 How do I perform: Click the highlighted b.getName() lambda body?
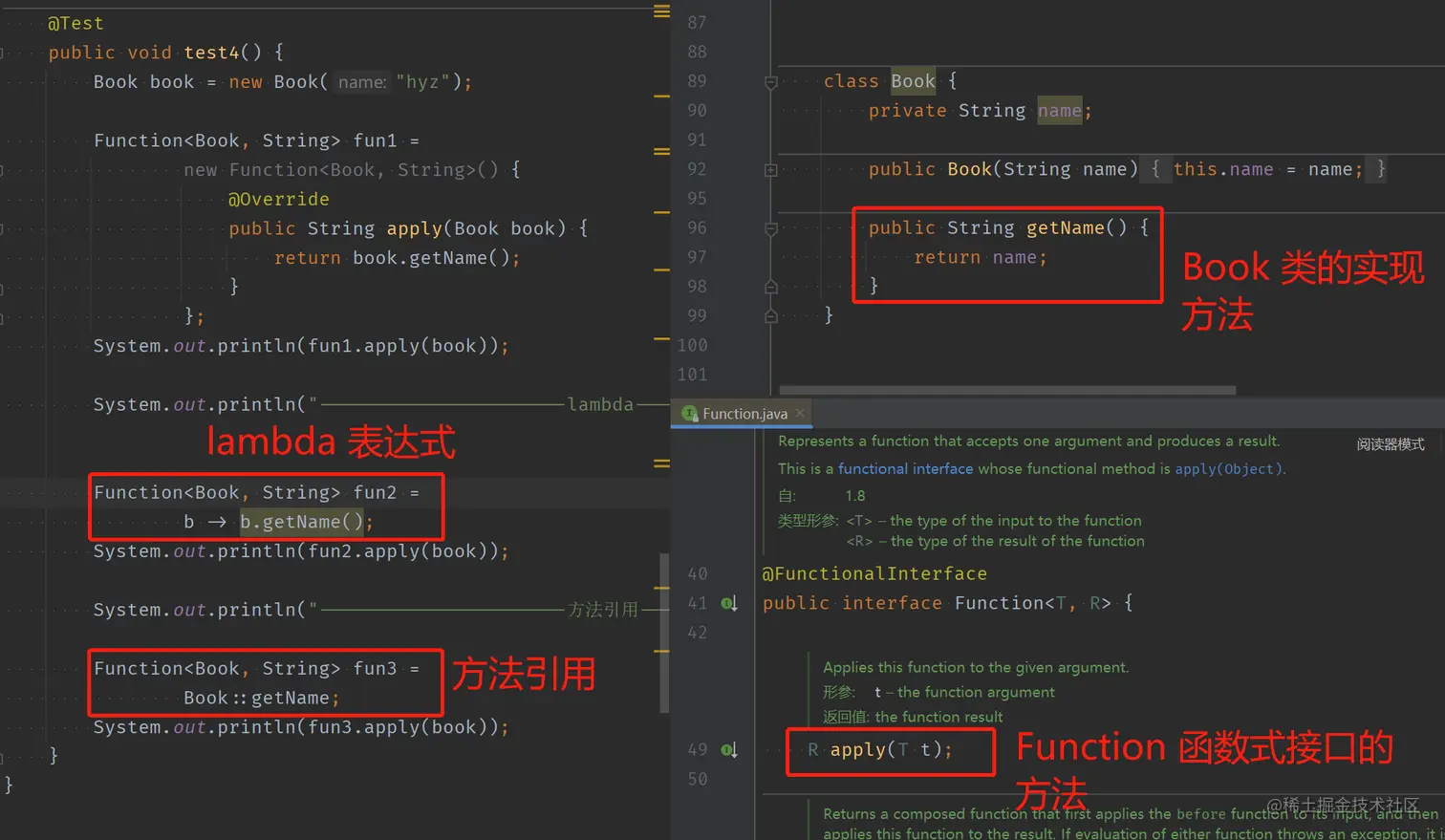pyautogui.click(x=302, y=522)
